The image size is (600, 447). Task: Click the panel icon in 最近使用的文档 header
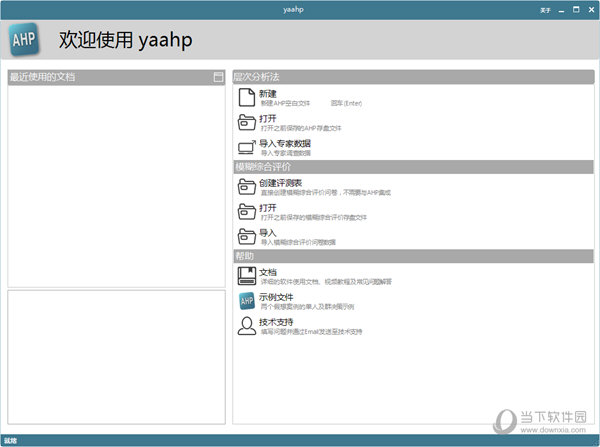coord(218,77)
